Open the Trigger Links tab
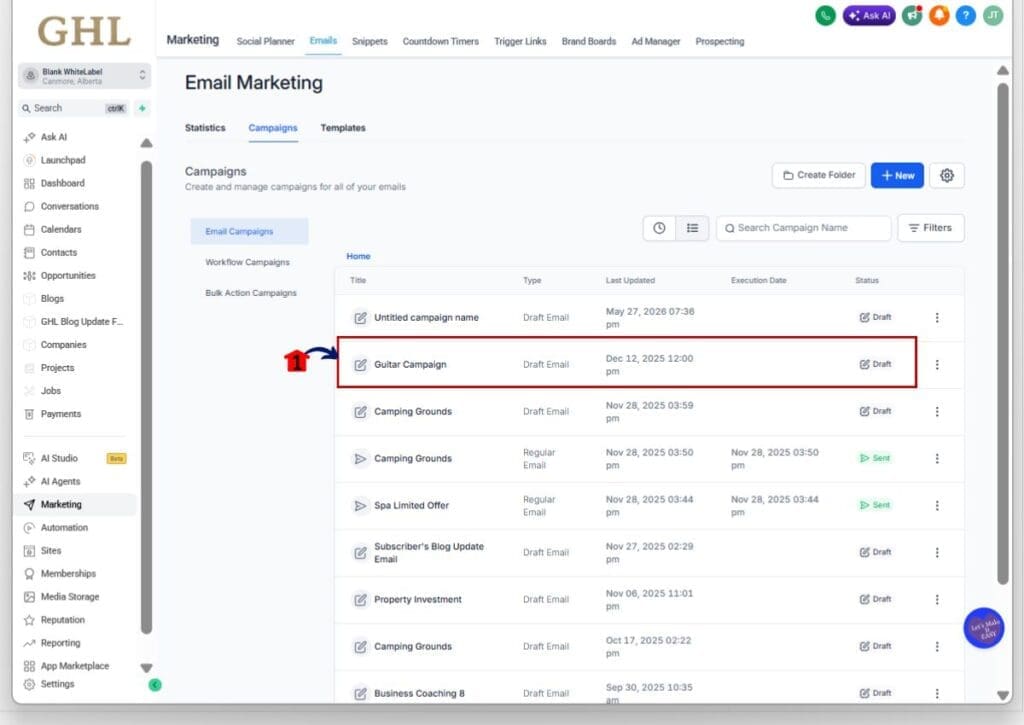Screen dimensions: 1024x725 [x=520, y=41]
